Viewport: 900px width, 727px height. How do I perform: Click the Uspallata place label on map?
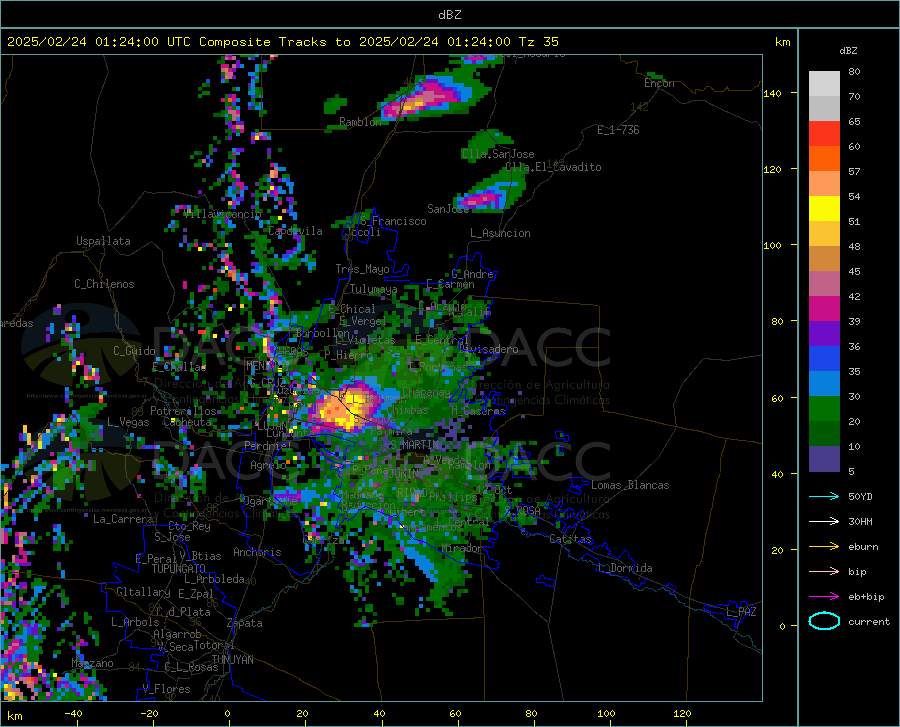pyautogui.click(x=103, y=241)
